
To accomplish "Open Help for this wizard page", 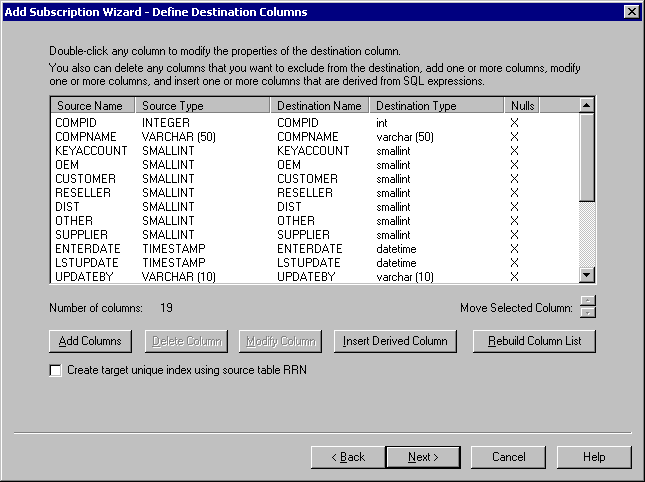I will tap(594, 457).
